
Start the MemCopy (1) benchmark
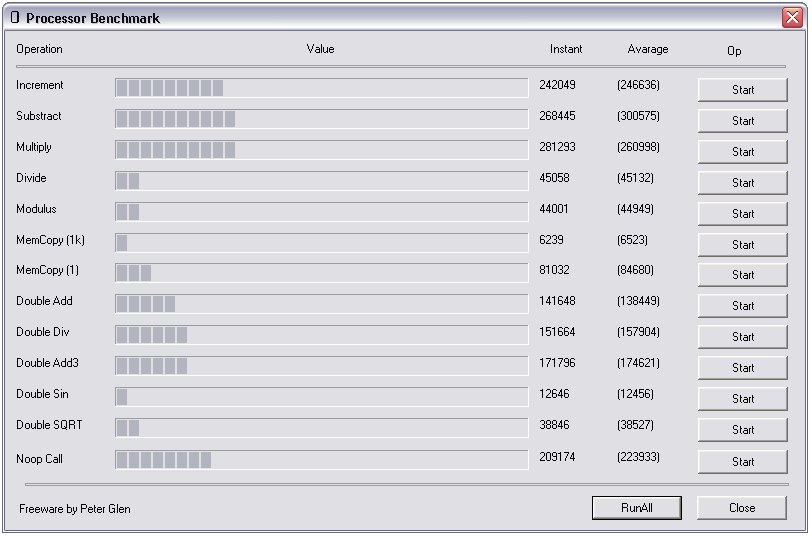tap(742, 275)
